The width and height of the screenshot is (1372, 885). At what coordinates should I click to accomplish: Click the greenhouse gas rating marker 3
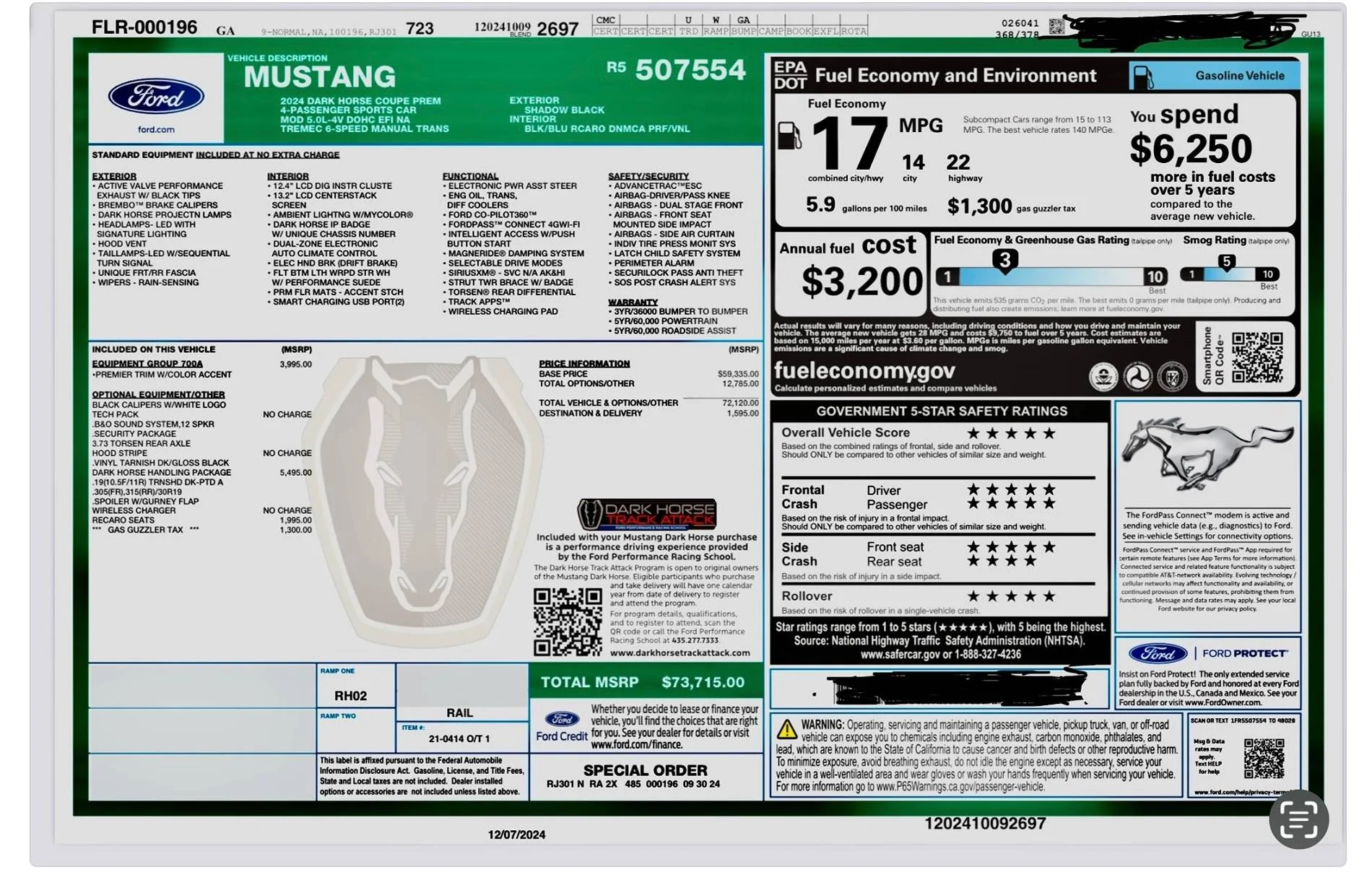coord(1004,260)
